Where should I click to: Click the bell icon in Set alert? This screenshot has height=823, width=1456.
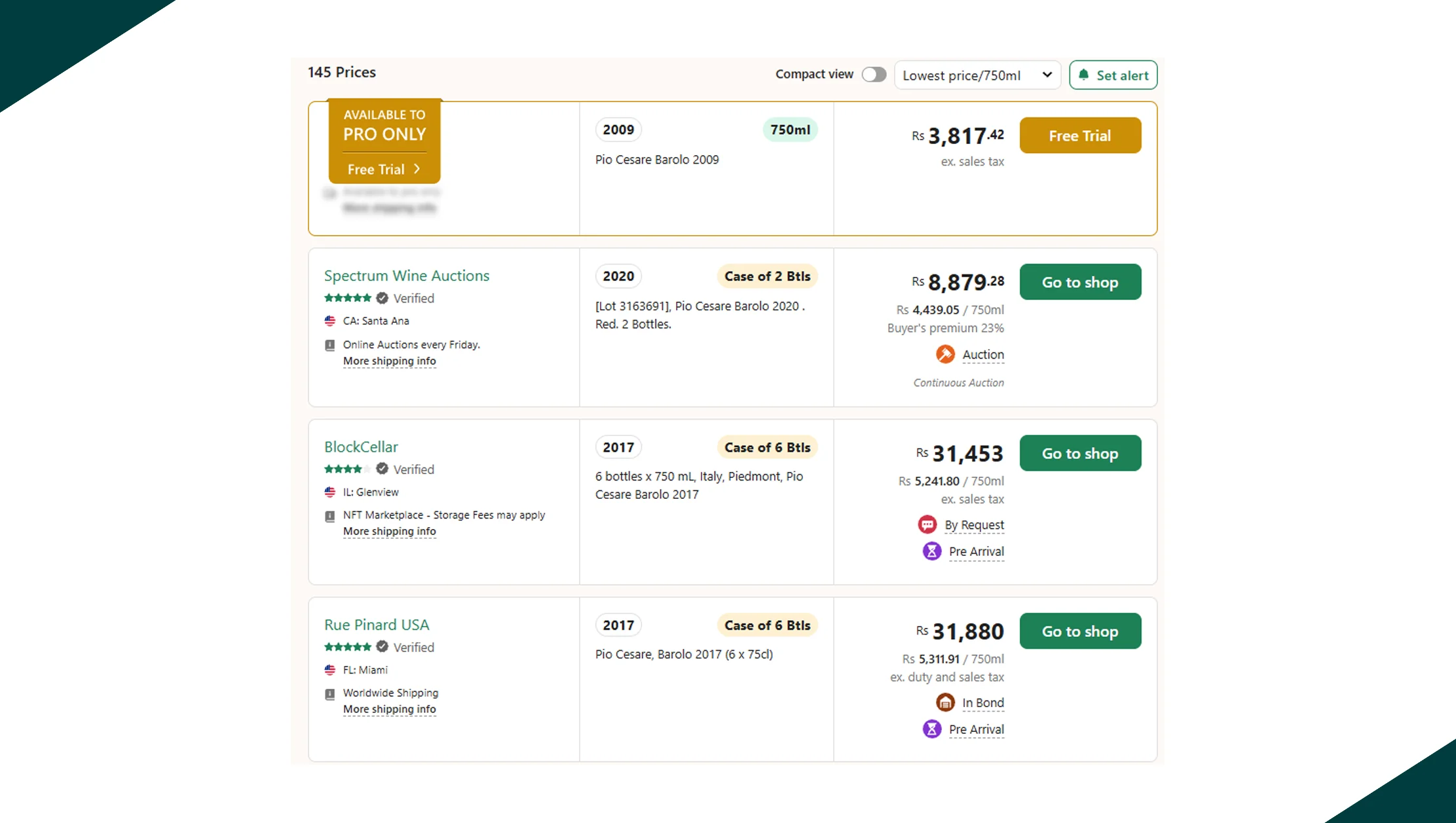[1084, 75]
